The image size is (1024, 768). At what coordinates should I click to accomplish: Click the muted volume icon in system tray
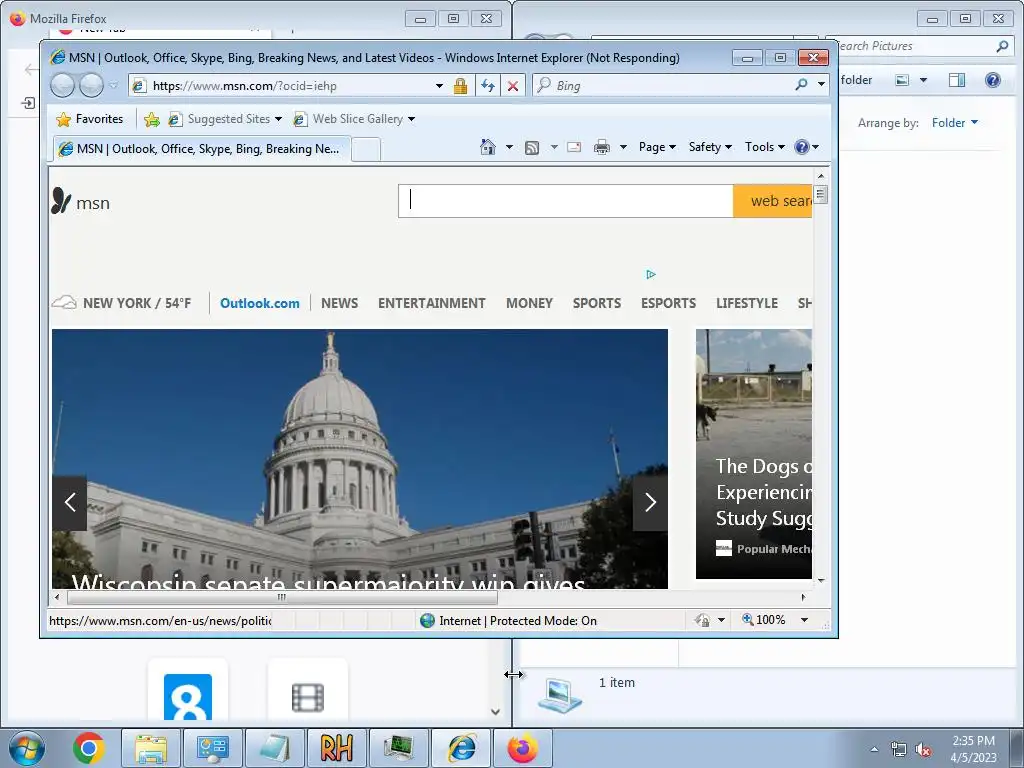pyautogui.click(x=923, y=750)
